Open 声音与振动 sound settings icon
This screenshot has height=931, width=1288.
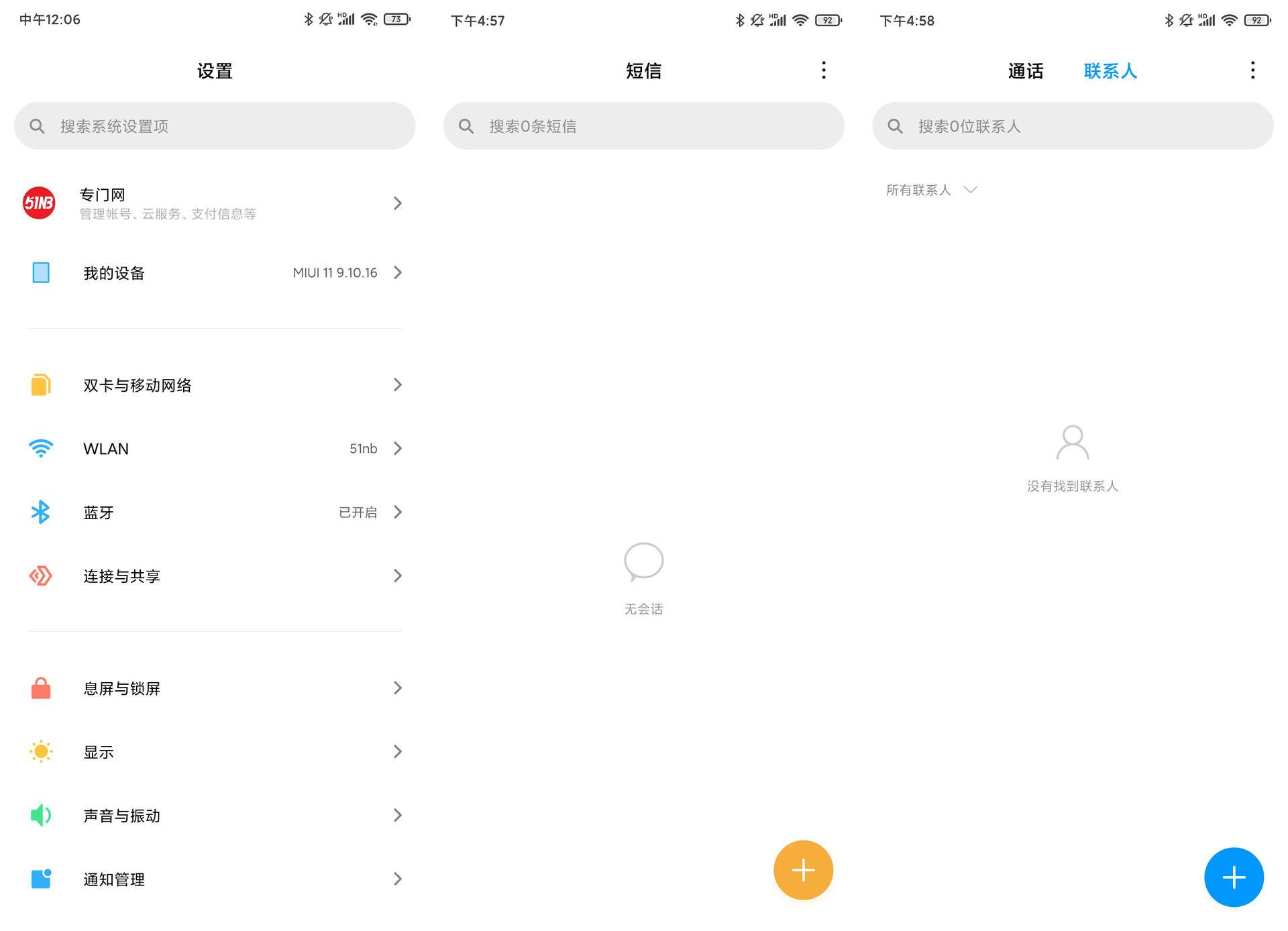[40, 815]
